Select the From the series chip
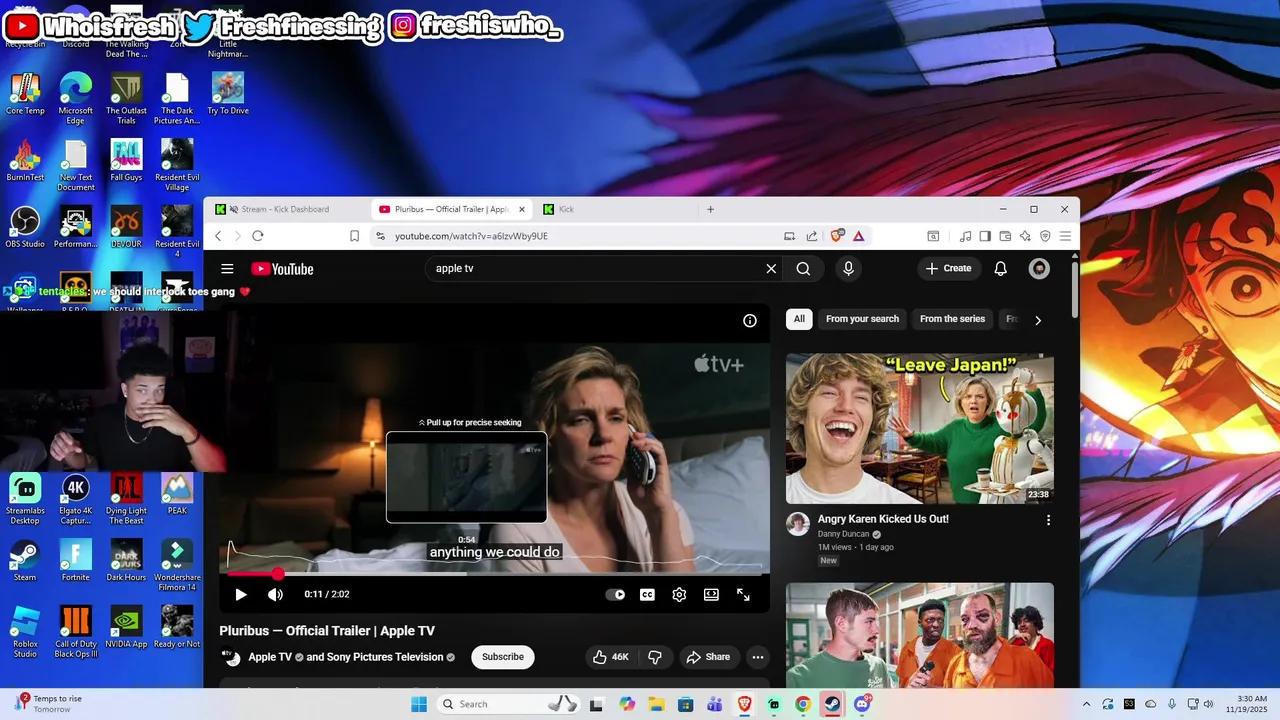This screenshot has height=720, width=1280. point(952,319)
